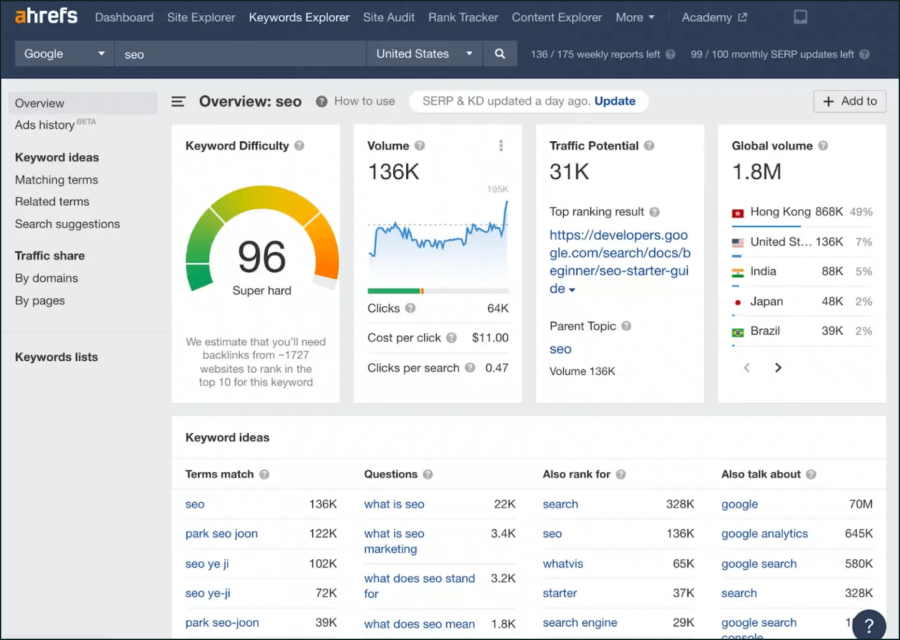The width and height of the screenshot is (900, 640).
Task: Click Traffic Potential info icon
Action: [649, 146]
